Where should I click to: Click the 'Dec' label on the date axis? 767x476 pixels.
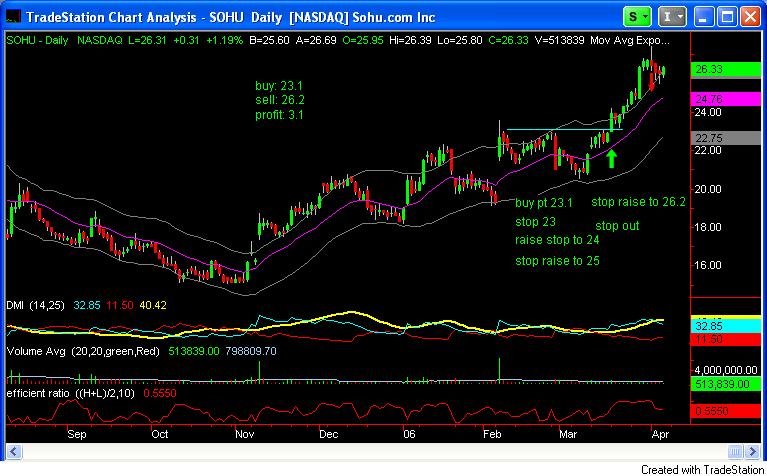point(329,434)
